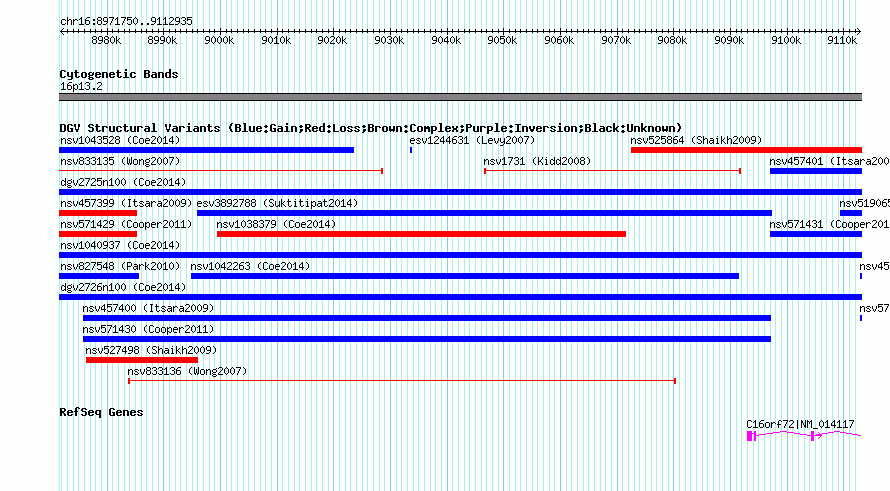This screenshot has height=491, width=890.
Task: Click the esv1244631 (Levy2007) label
Action: (472, 140)
